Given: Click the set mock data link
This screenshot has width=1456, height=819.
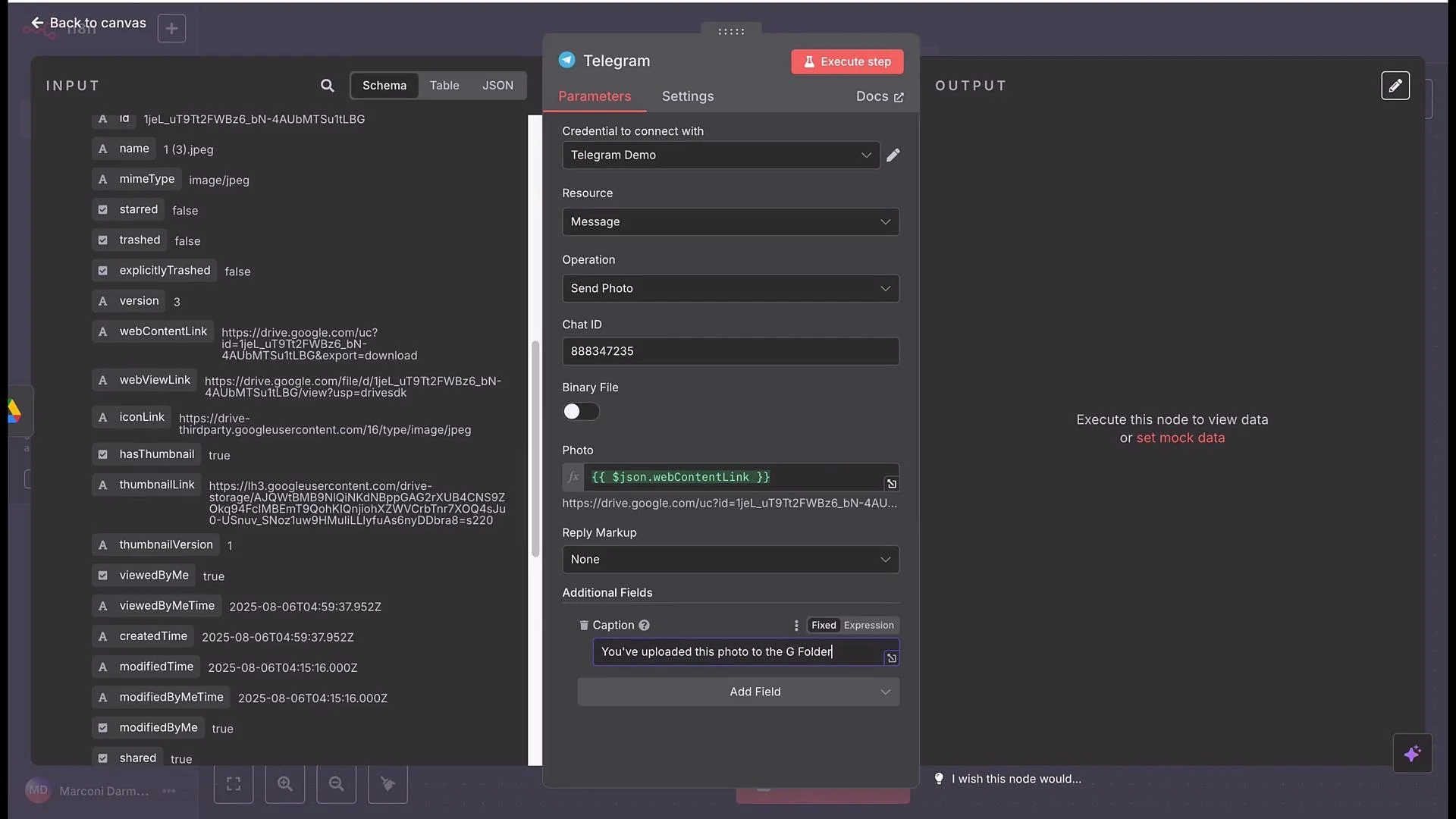Looking at the screenshot, I should click(1180, 438).
